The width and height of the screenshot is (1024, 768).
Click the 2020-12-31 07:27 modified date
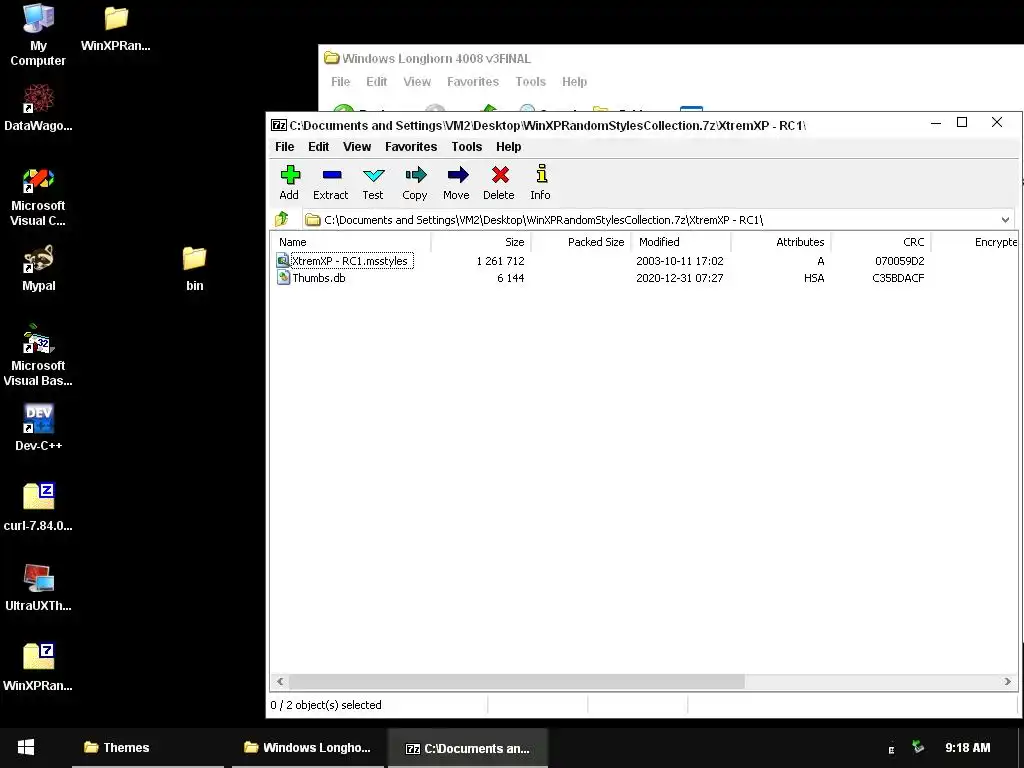680,278
